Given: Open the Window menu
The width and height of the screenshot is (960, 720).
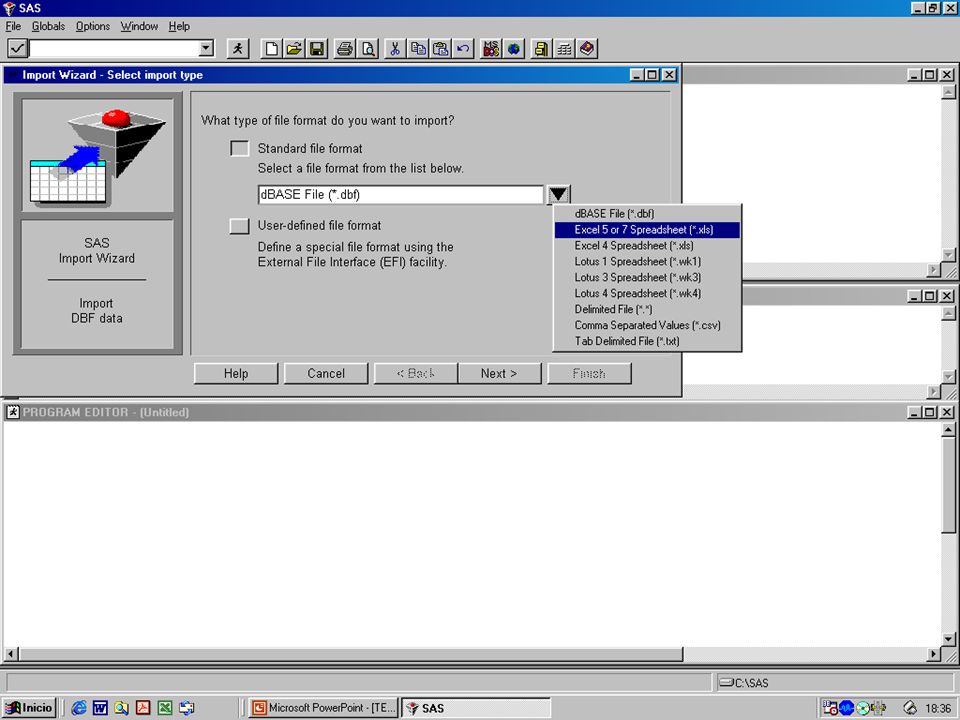Looking at the screenshot, I should pyautogui.click(x=139, y=26).
